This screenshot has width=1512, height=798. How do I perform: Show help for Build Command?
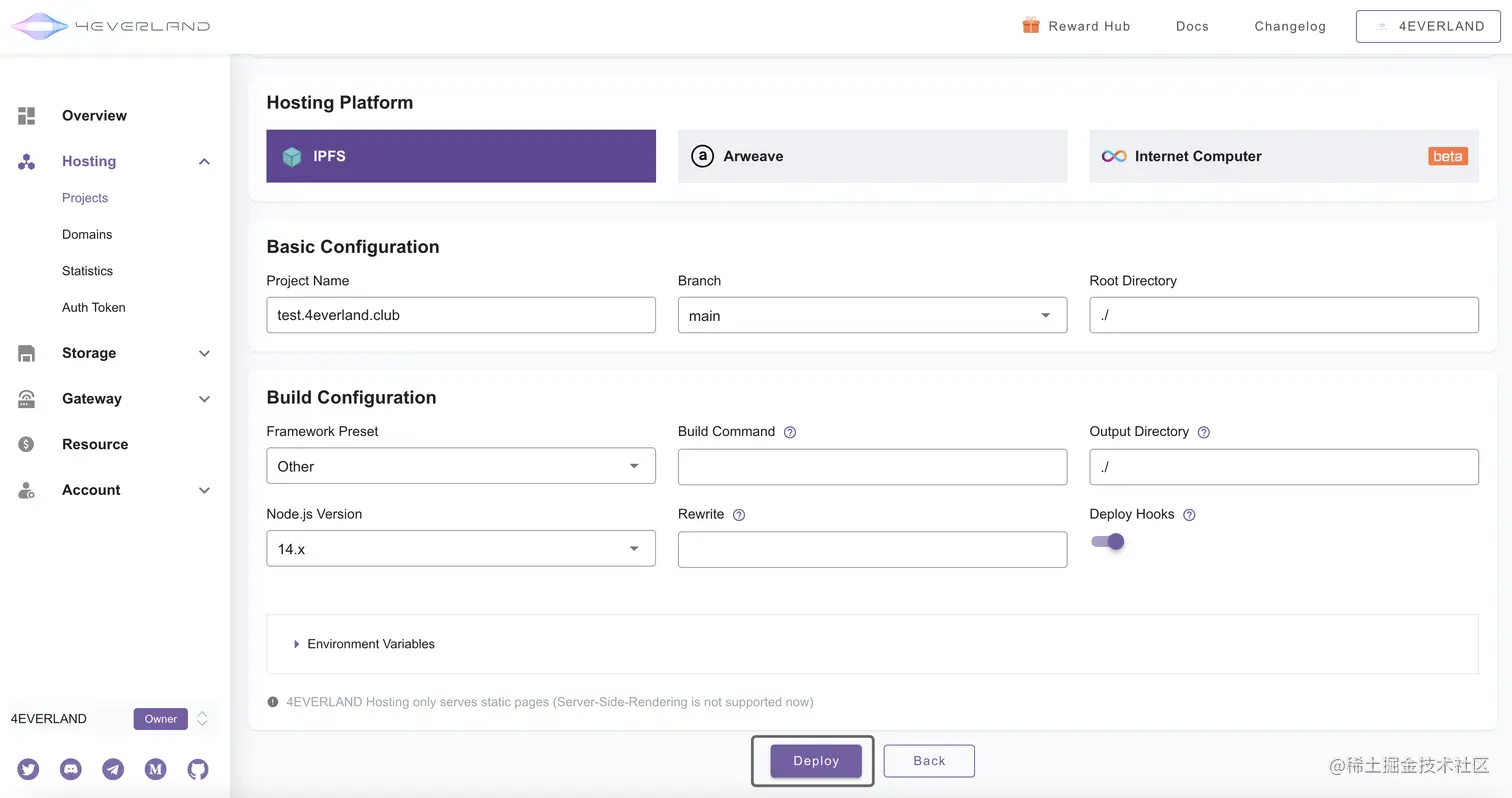pyautogui.click(x=790, y=432)
